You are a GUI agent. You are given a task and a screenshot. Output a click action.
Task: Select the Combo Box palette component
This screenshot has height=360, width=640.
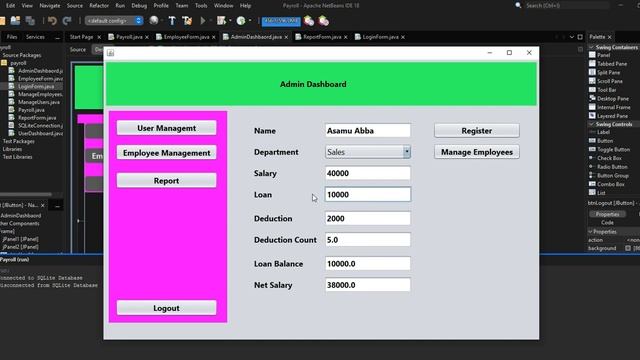click(x=607, y=184)
